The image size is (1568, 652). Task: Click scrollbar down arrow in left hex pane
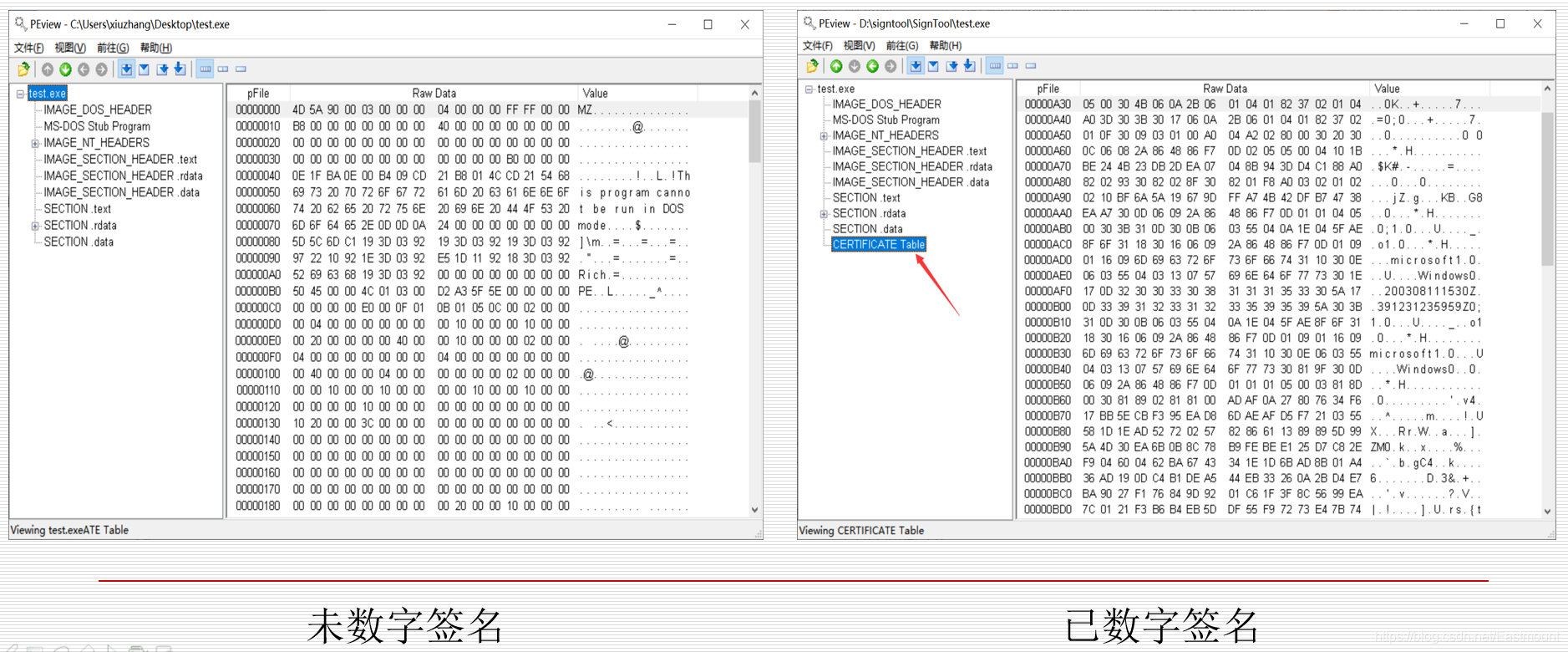coord(754,509)
